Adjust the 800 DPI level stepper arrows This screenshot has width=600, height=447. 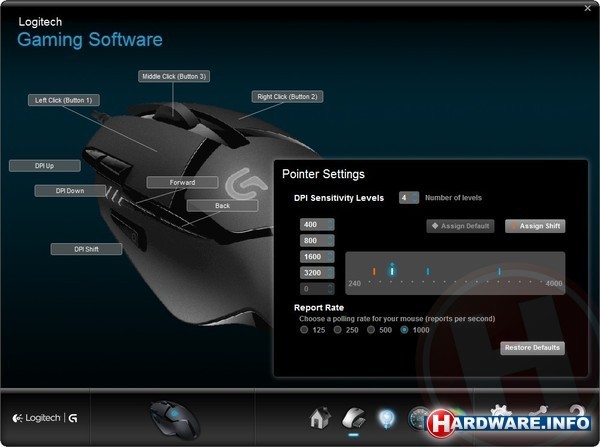tap(330, 241)
